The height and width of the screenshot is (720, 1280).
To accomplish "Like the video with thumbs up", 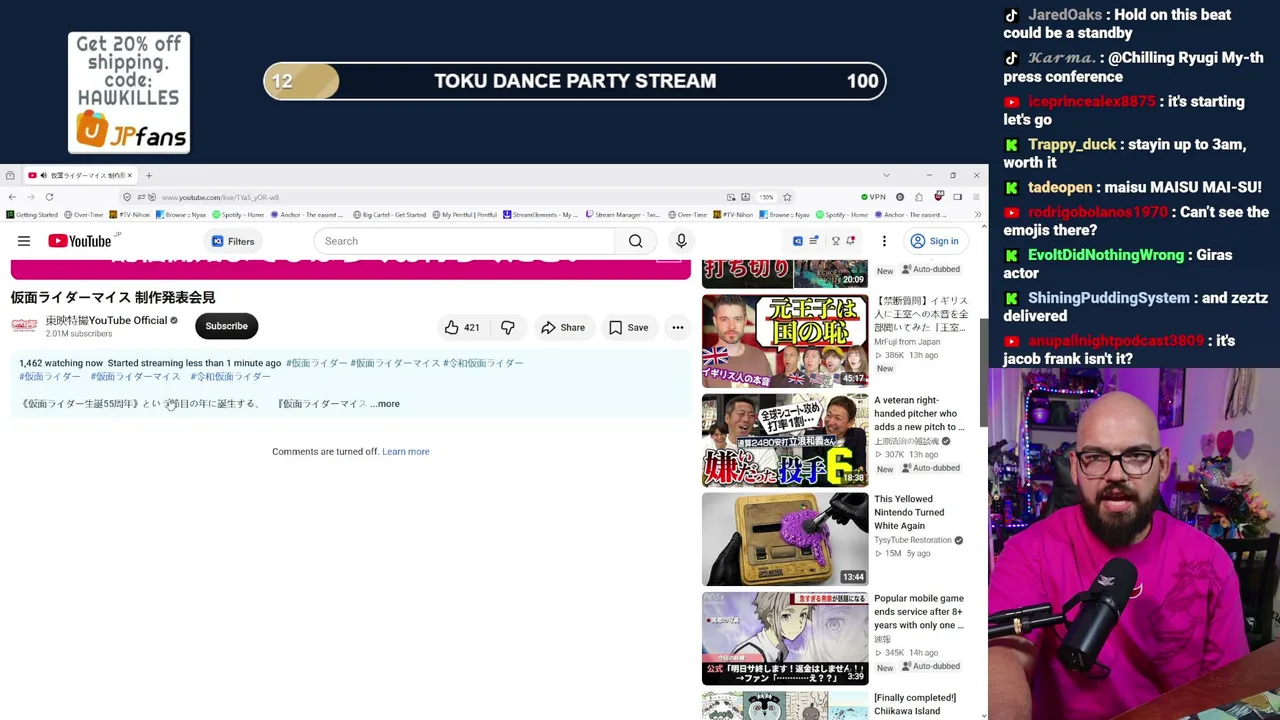I will click(462, 327).
